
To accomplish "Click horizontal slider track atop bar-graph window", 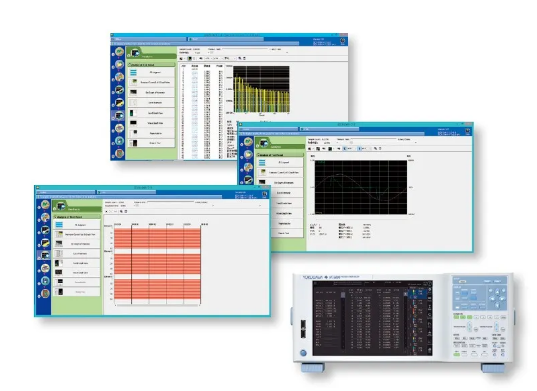I will pyautogui.click(x=245, y=49).
